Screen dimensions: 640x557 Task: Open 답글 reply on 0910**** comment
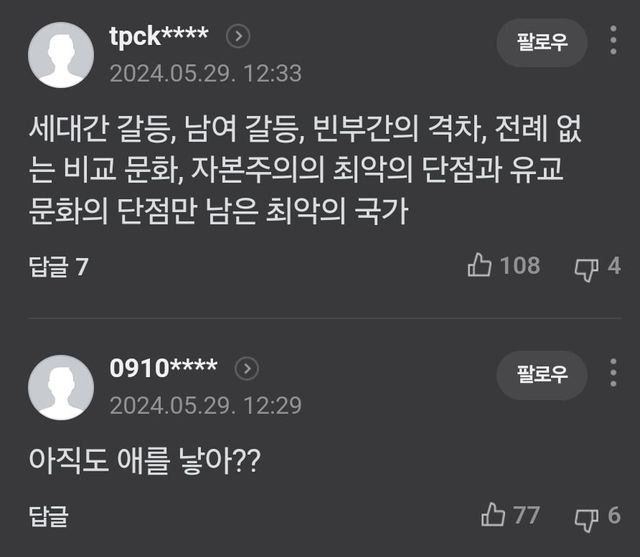pos(49,516)
